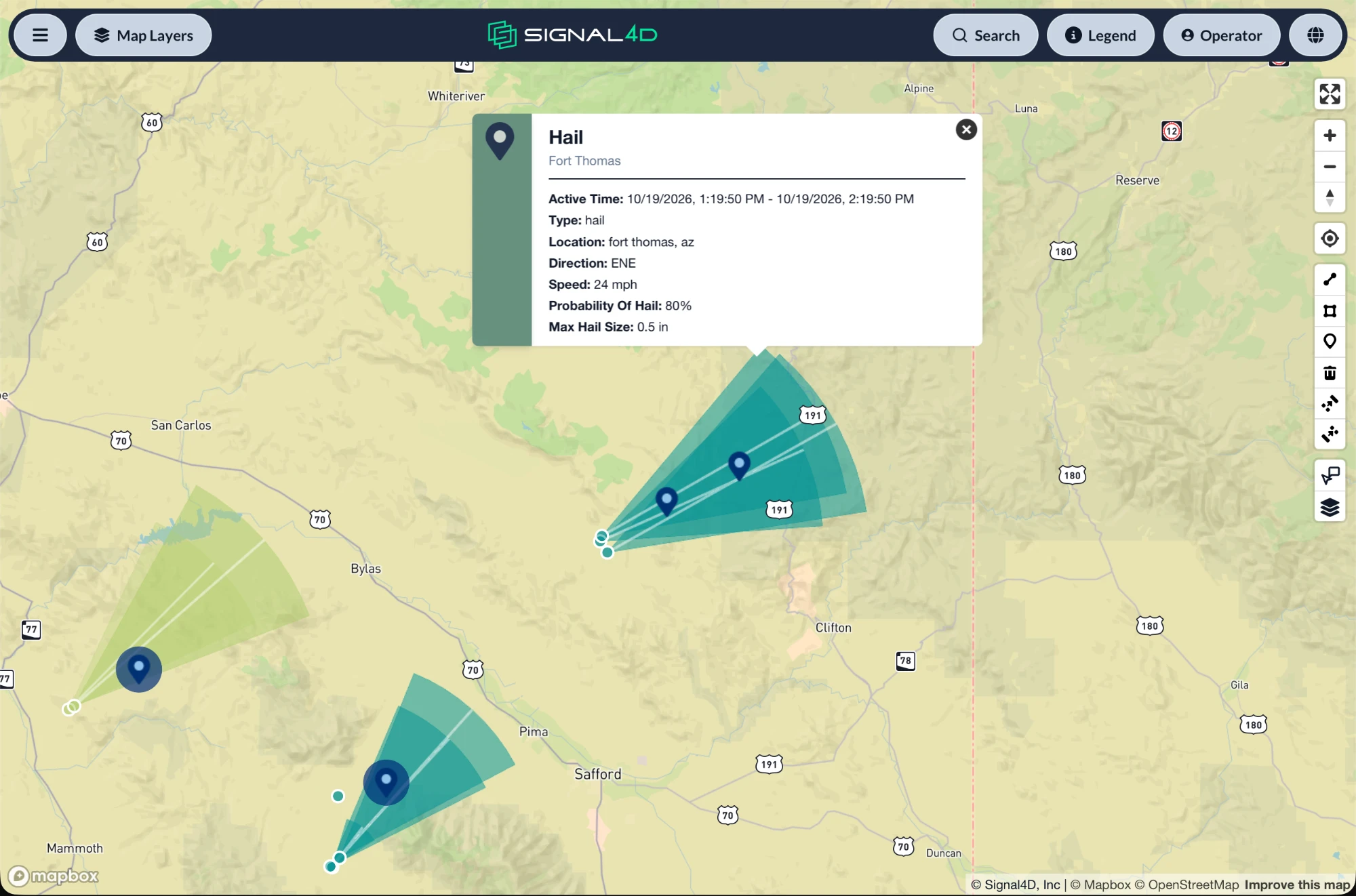Click the Active Time line

click(731, 199)
